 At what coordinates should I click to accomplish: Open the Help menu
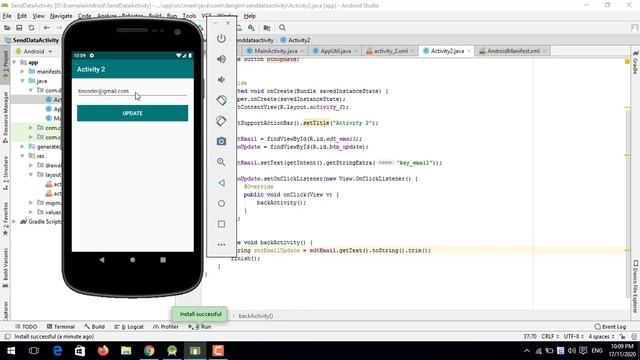click(x=249, y=16)
